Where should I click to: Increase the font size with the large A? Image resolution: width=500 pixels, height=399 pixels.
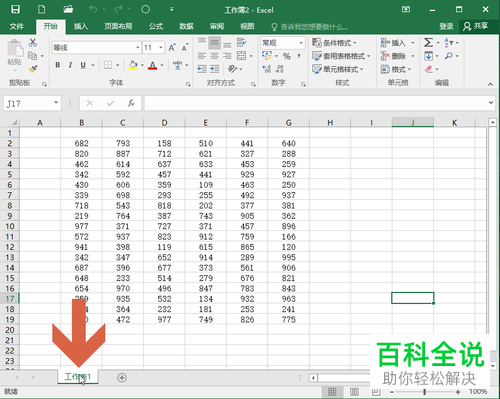(x=172, y=48)
